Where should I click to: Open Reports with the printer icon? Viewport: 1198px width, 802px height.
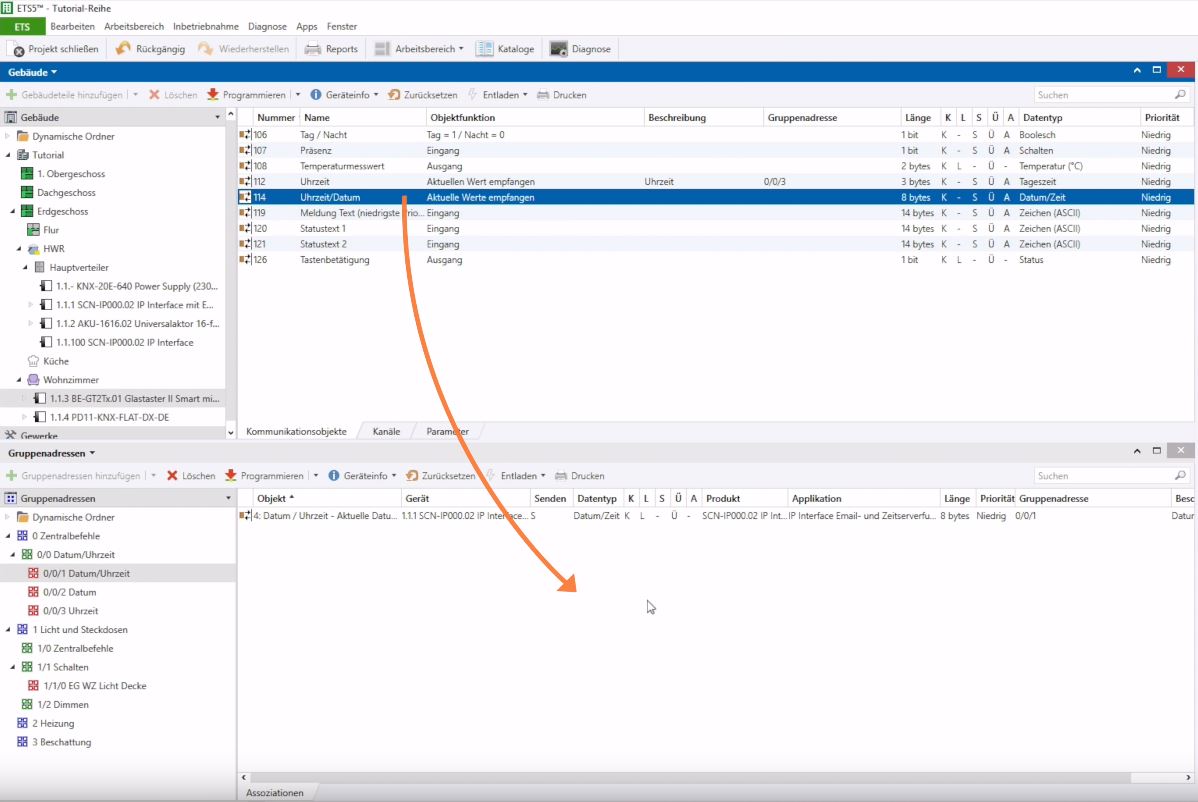tap(312, 49)
